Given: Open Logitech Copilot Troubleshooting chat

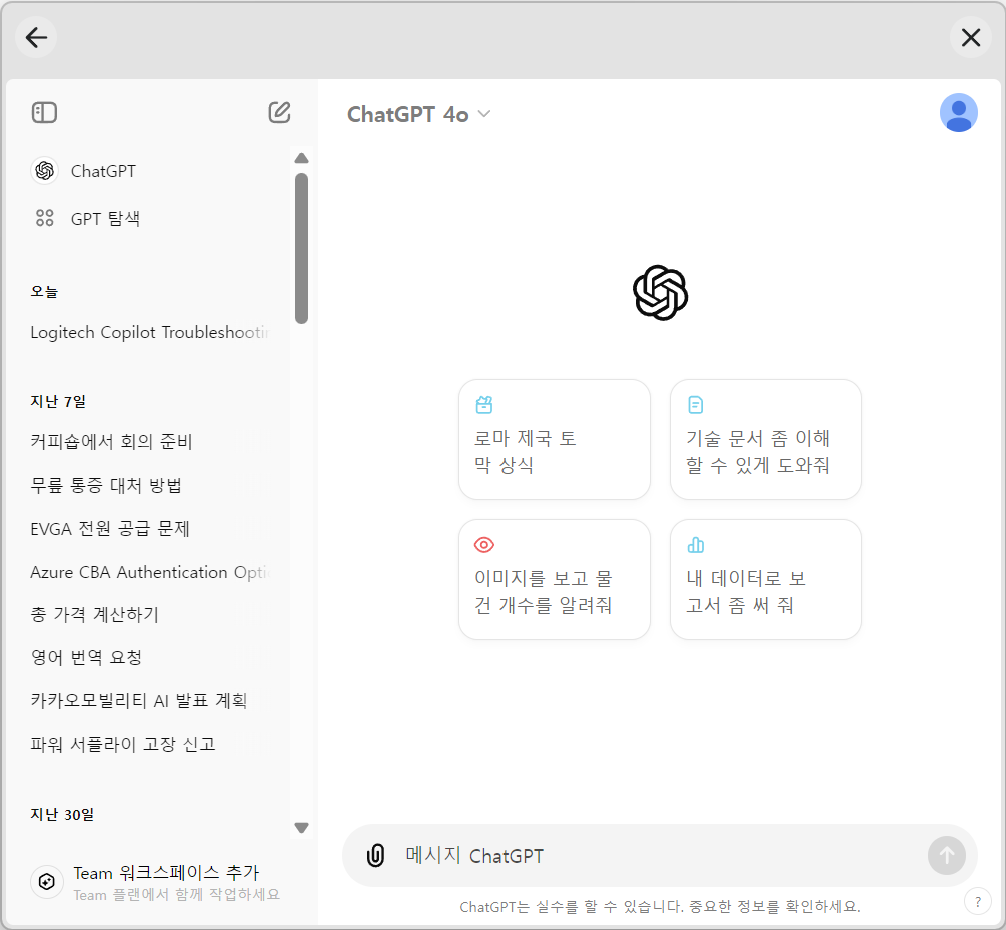Looking at the screenshot, I should coord(151,332).
